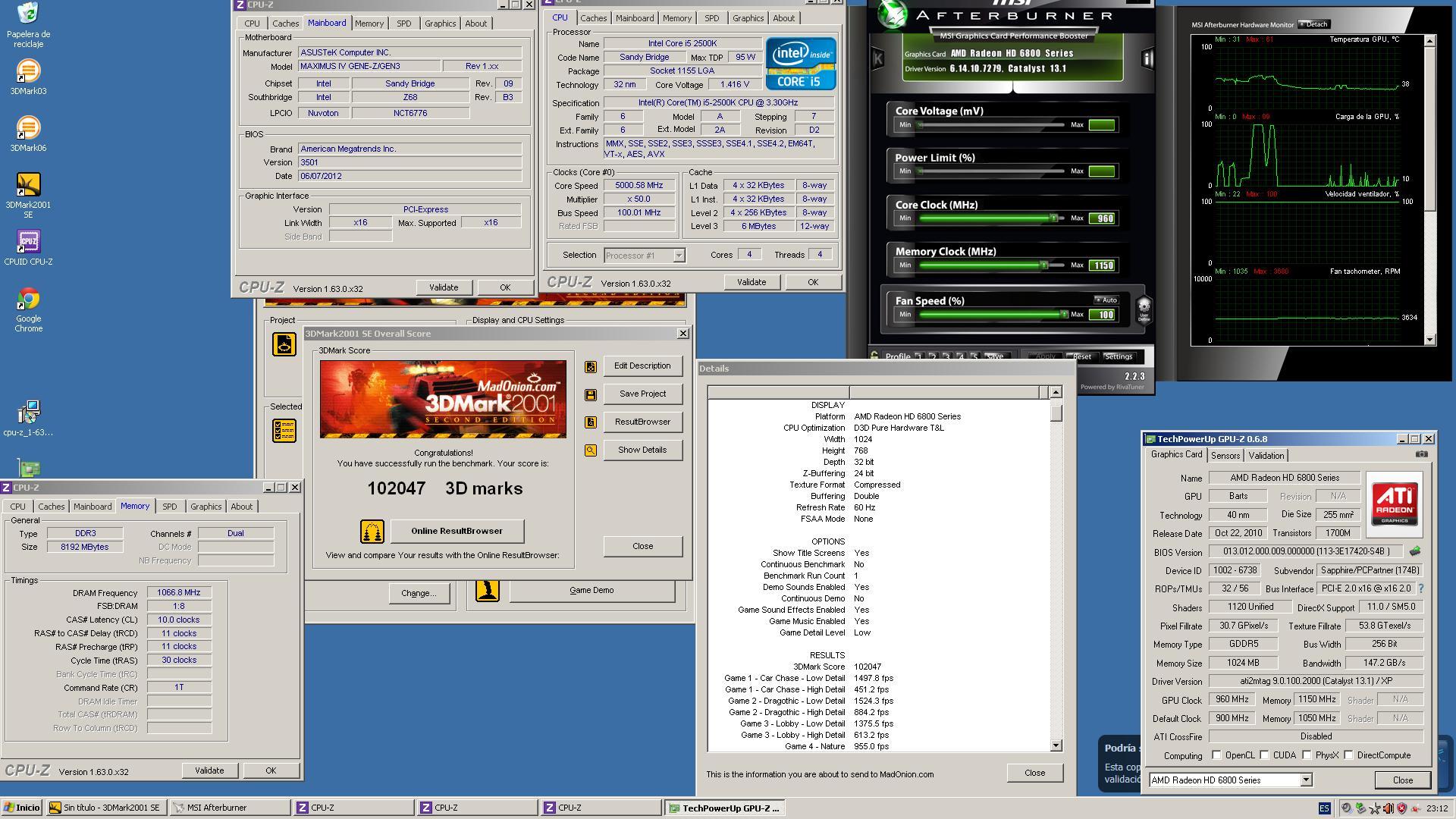The height and width of the screenshot is (819, 1456).
Task: Open the 3DMark03 desktop shortcut
Action: pyautogui.click(x=28, y=77)
